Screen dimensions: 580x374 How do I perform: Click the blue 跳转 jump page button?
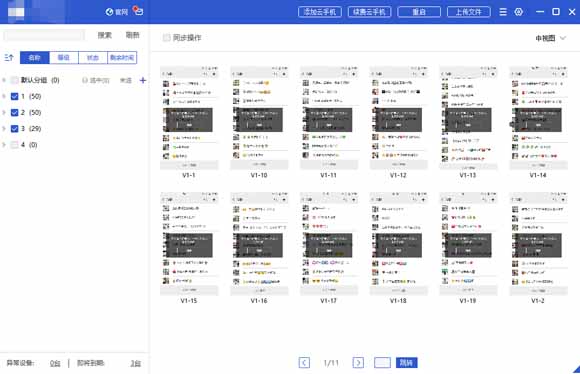coord(407,363)
